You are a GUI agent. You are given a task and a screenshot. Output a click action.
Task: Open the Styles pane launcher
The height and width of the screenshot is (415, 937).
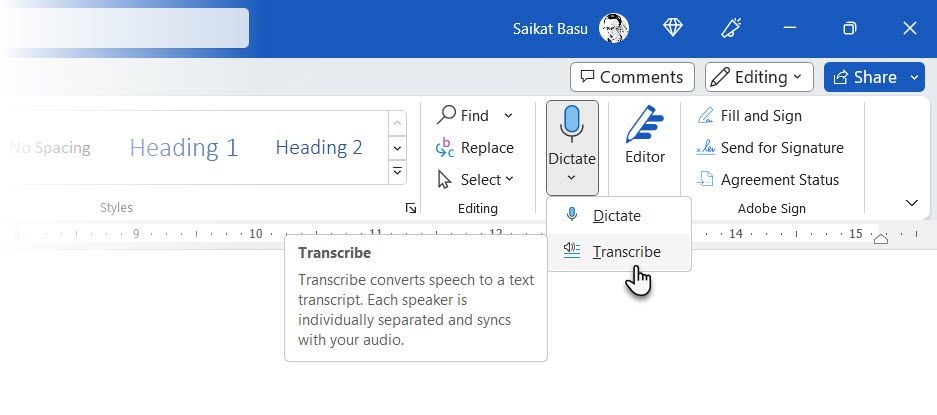pos(411,208)
